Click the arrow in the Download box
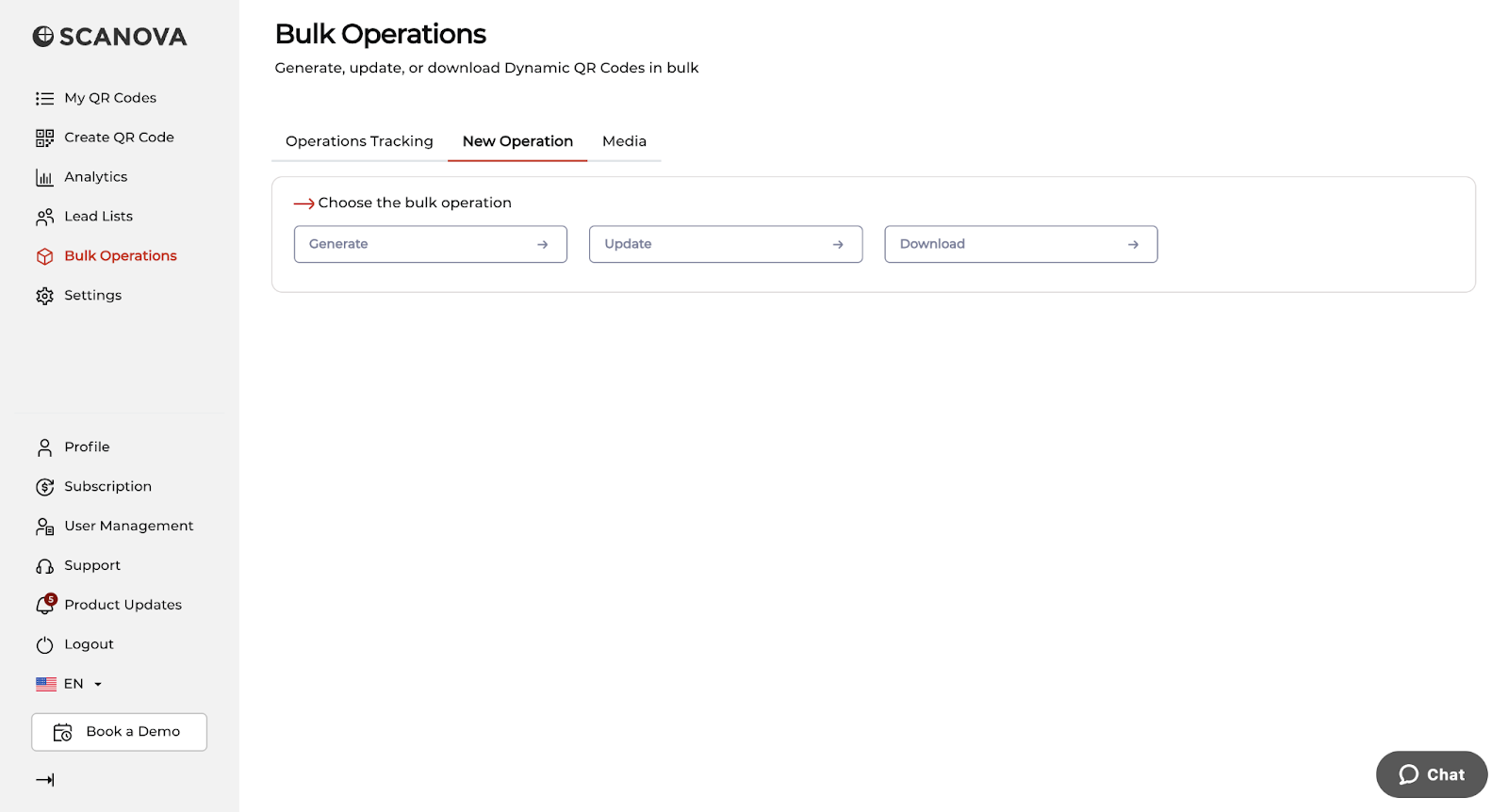This screenshot has width=1508, height=812. pos(1133,244)
